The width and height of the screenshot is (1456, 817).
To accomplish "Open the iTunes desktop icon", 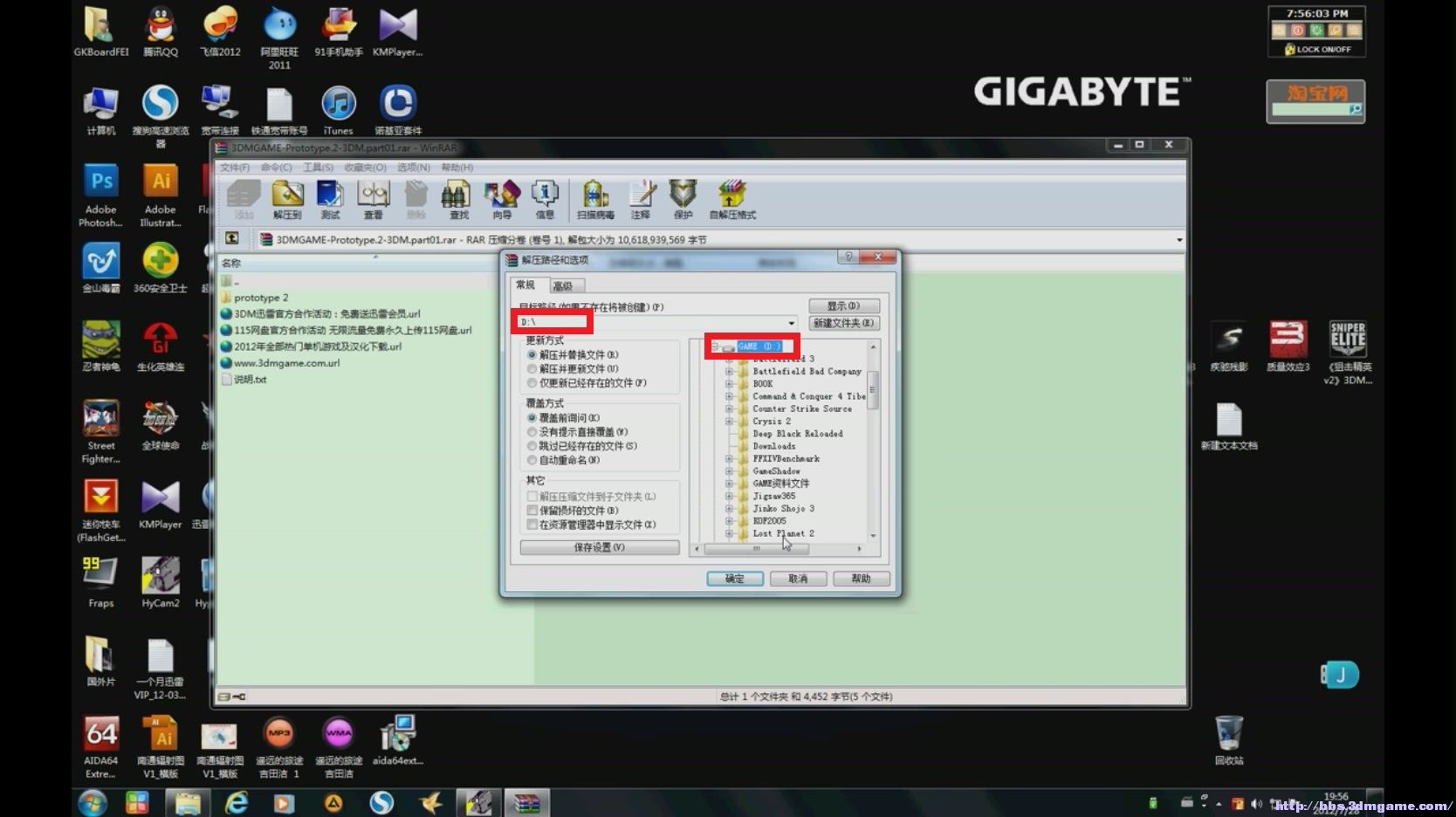I will click(x=339, y=111).
